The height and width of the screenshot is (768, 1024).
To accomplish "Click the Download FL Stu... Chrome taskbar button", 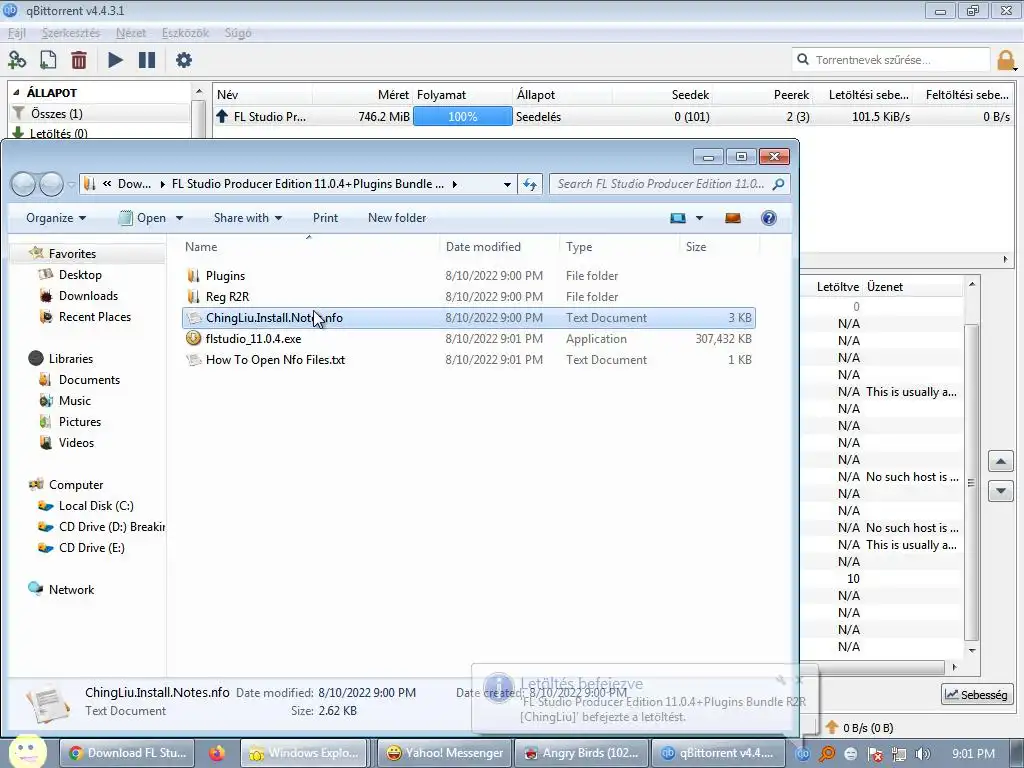I will pyautogui.click(x=127, y=753).
